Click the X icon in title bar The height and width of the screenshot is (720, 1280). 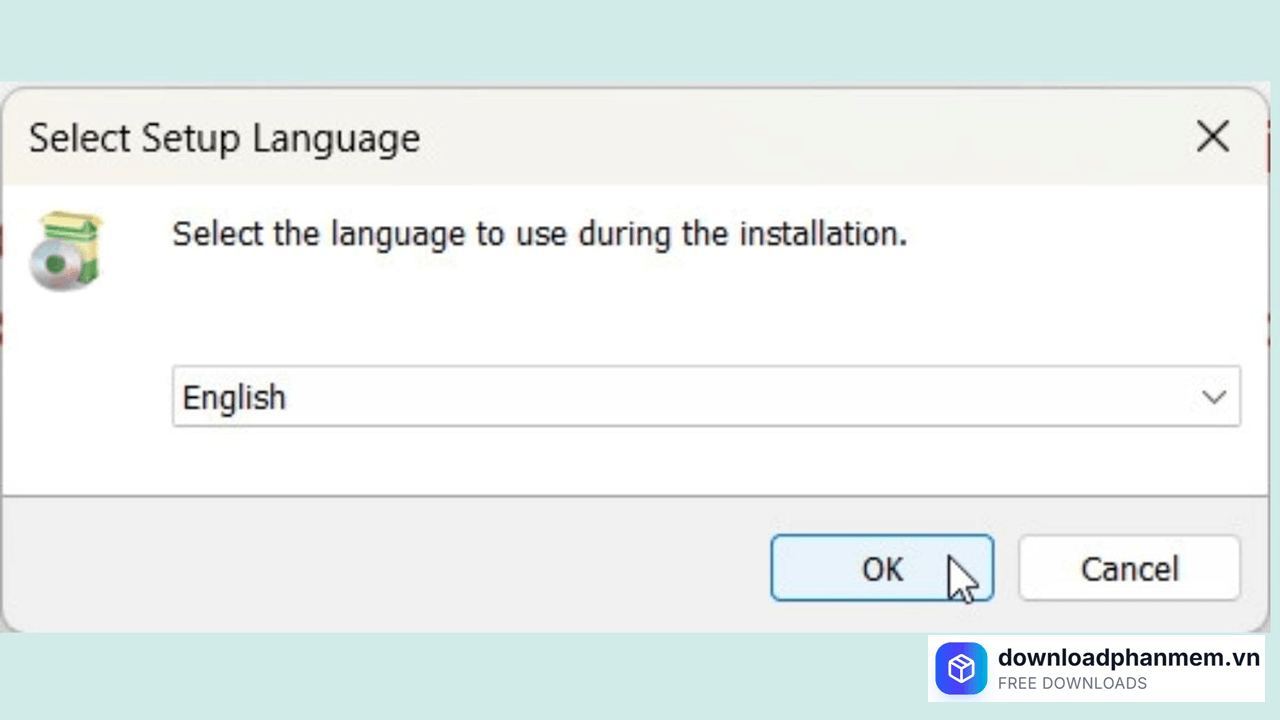point(1212,137)
